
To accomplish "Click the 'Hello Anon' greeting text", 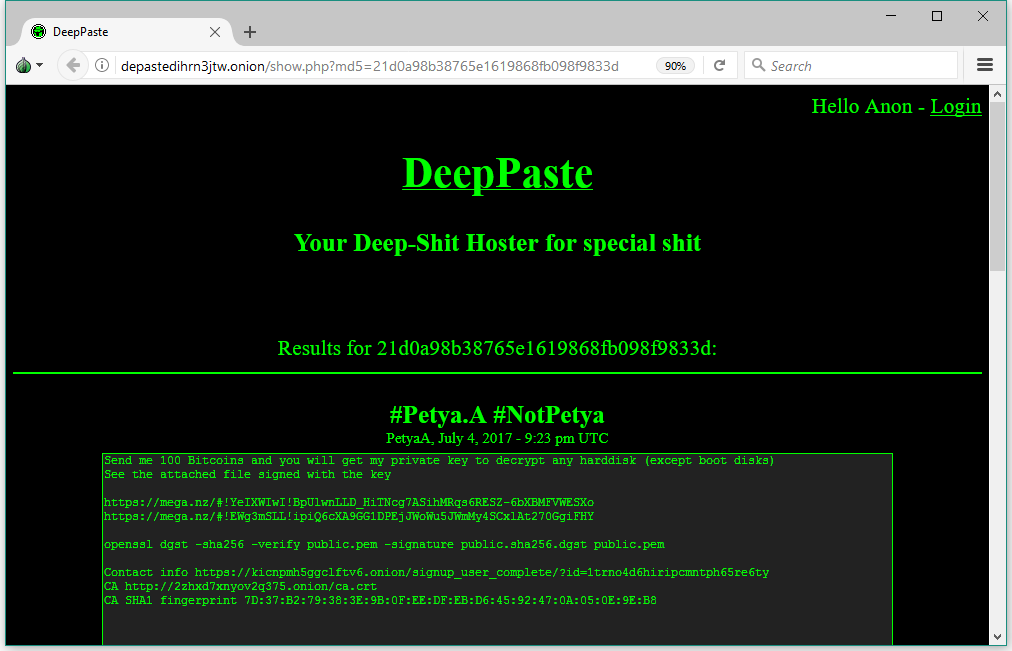I will click(862, 106).
